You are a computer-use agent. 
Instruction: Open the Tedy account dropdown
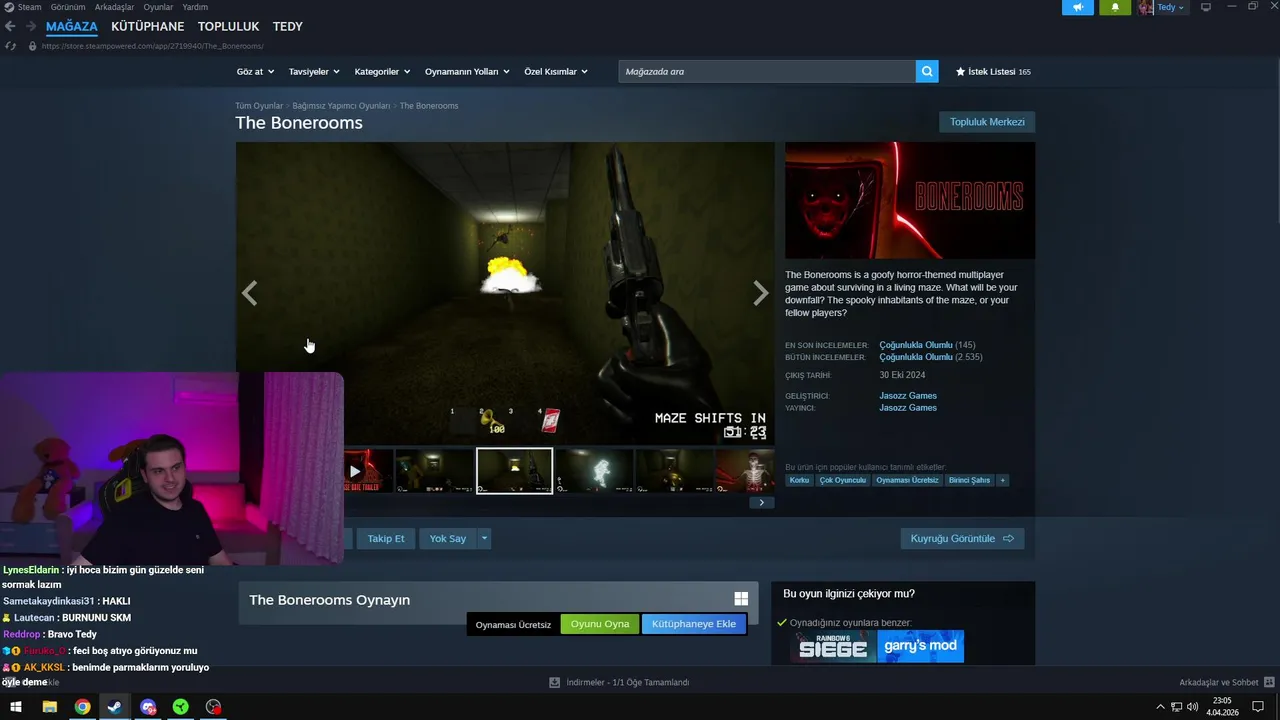click(x=1171, y=7)
